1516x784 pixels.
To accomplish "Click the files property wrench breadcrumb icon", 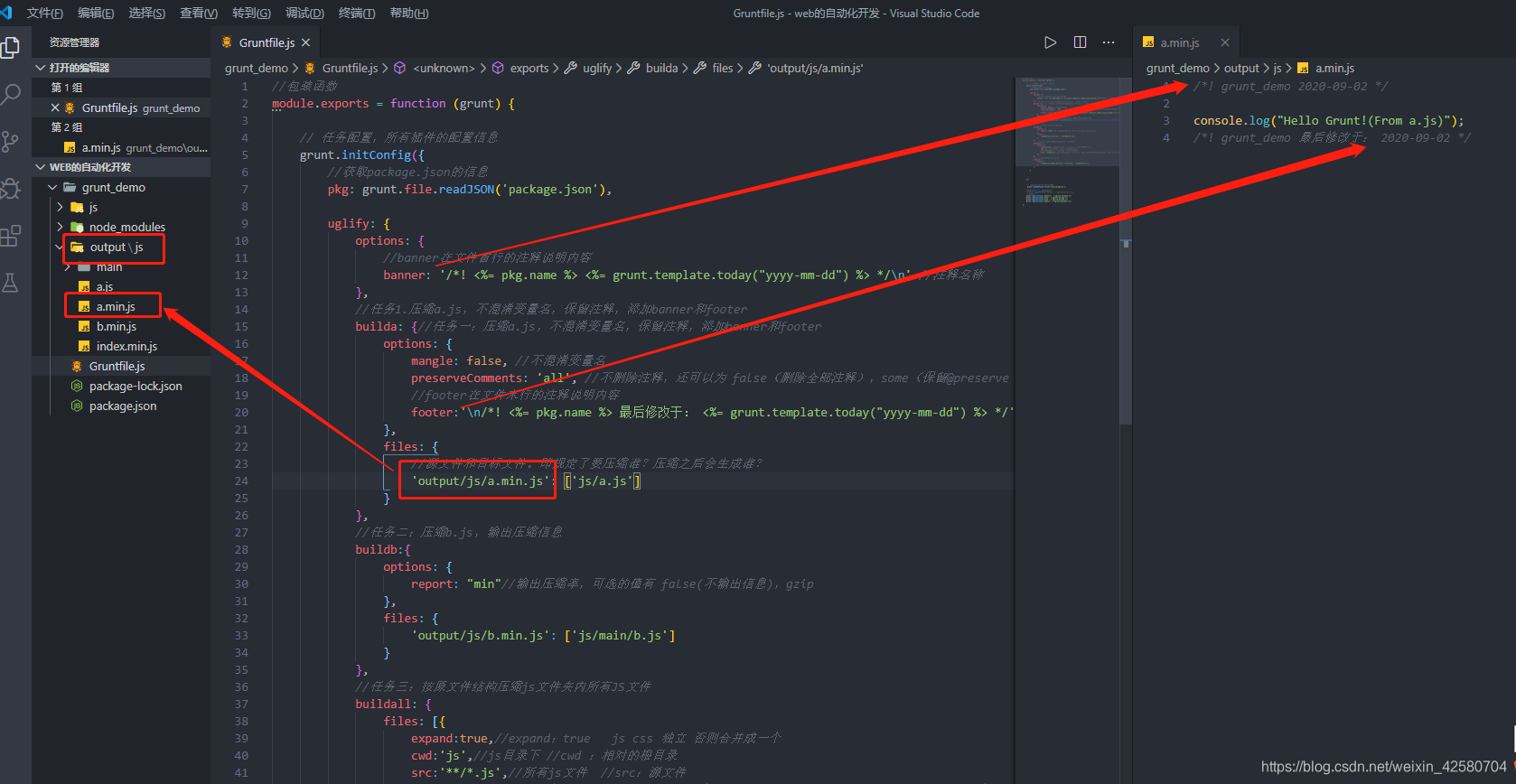I will (x=699, y=68).
